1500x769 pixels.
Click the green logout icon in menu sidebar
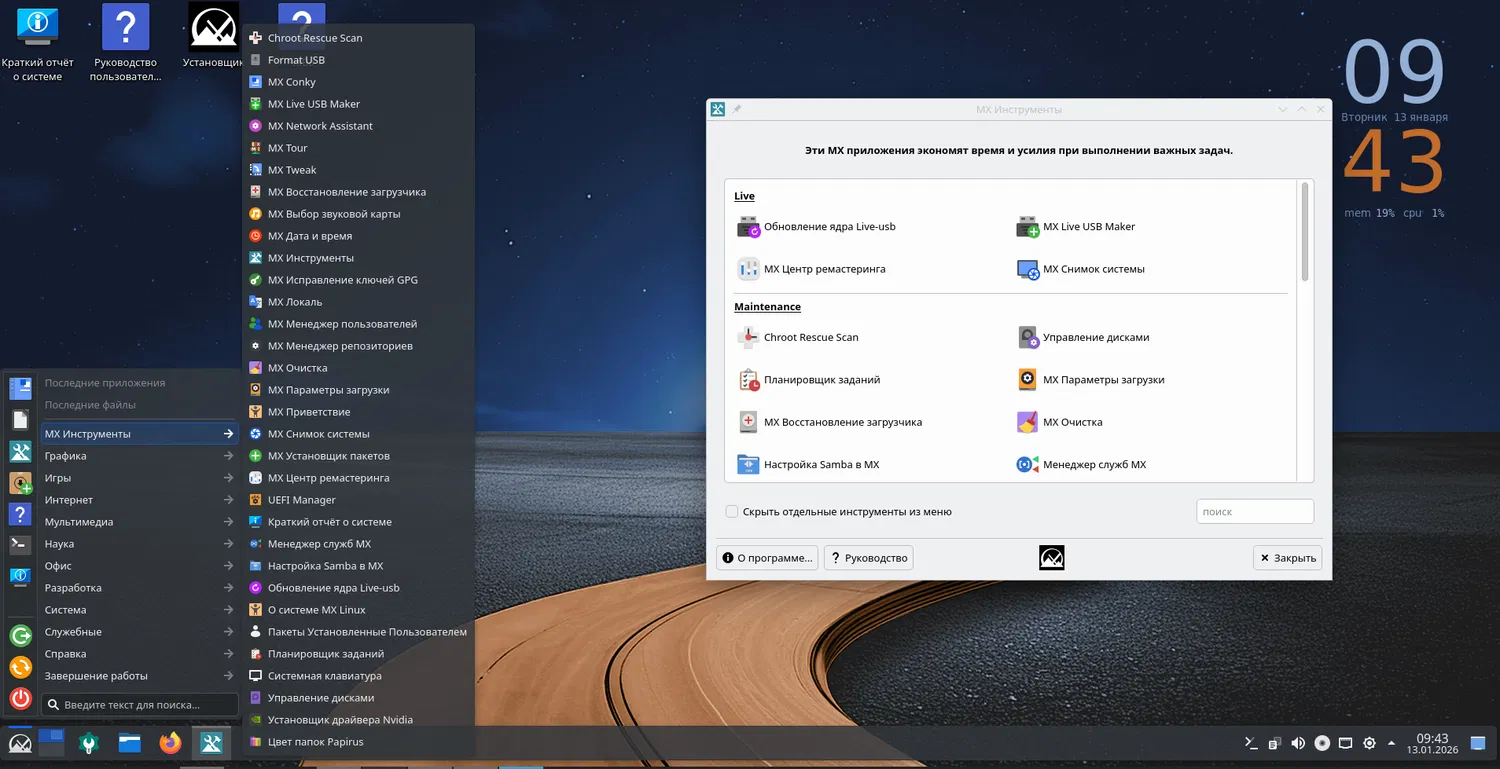20,635
